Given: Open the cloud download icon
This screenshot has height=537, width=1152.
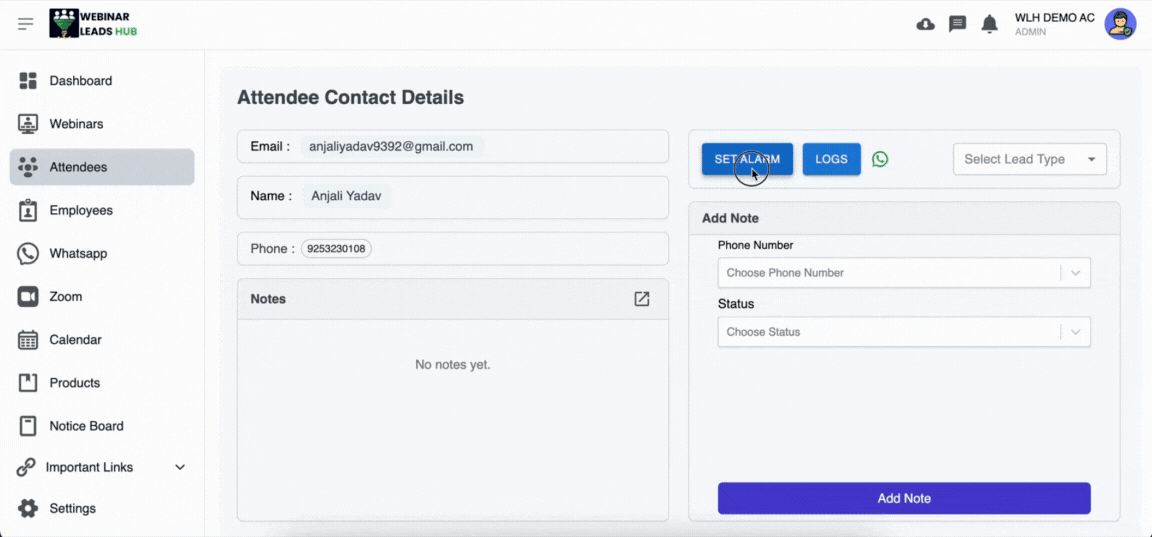Looking at the screenshot, I should (926, 24).
